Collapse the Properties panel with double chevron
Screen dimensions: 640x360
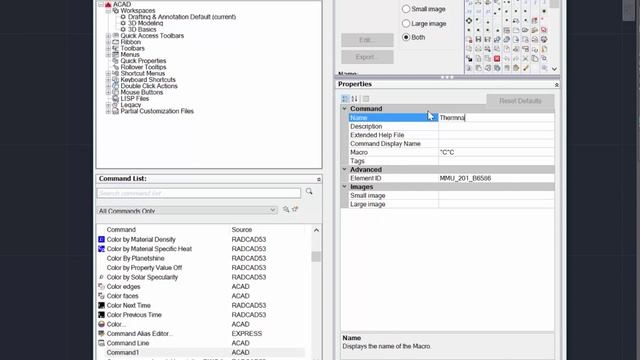tap(556, 84)
